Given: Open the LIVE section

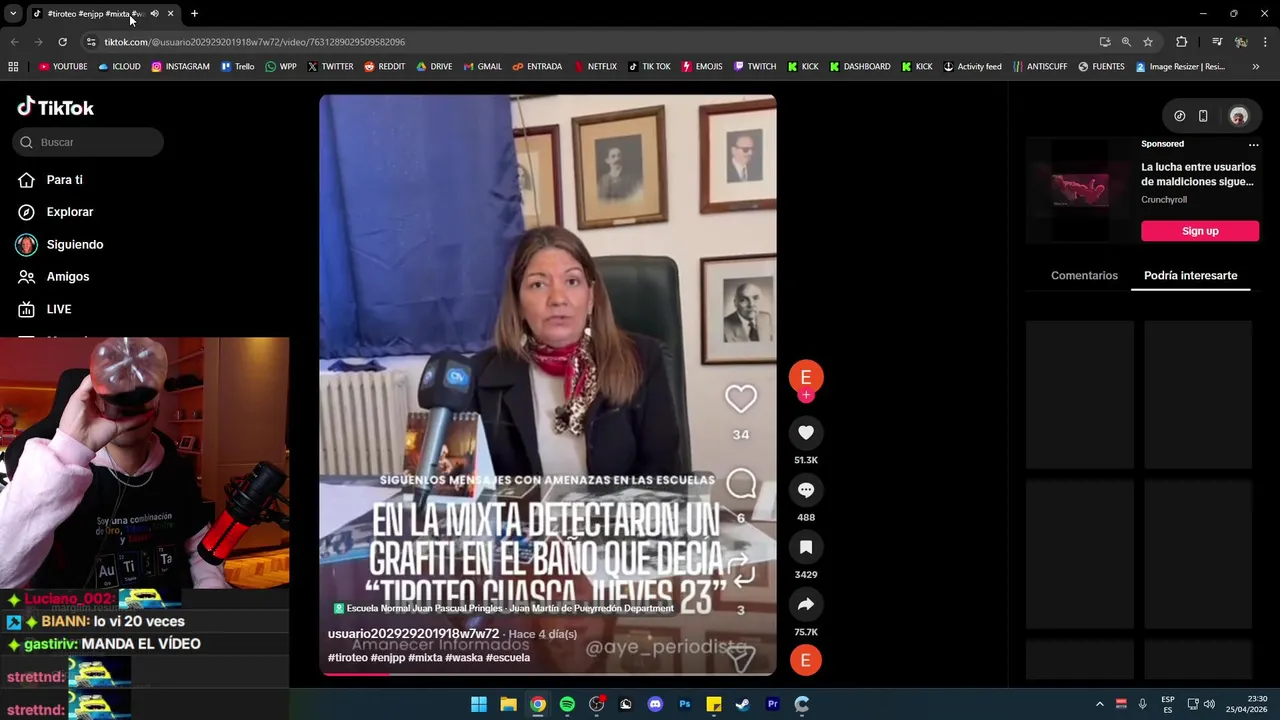Looking at the screenshot, I should click(x=58, y=309).
